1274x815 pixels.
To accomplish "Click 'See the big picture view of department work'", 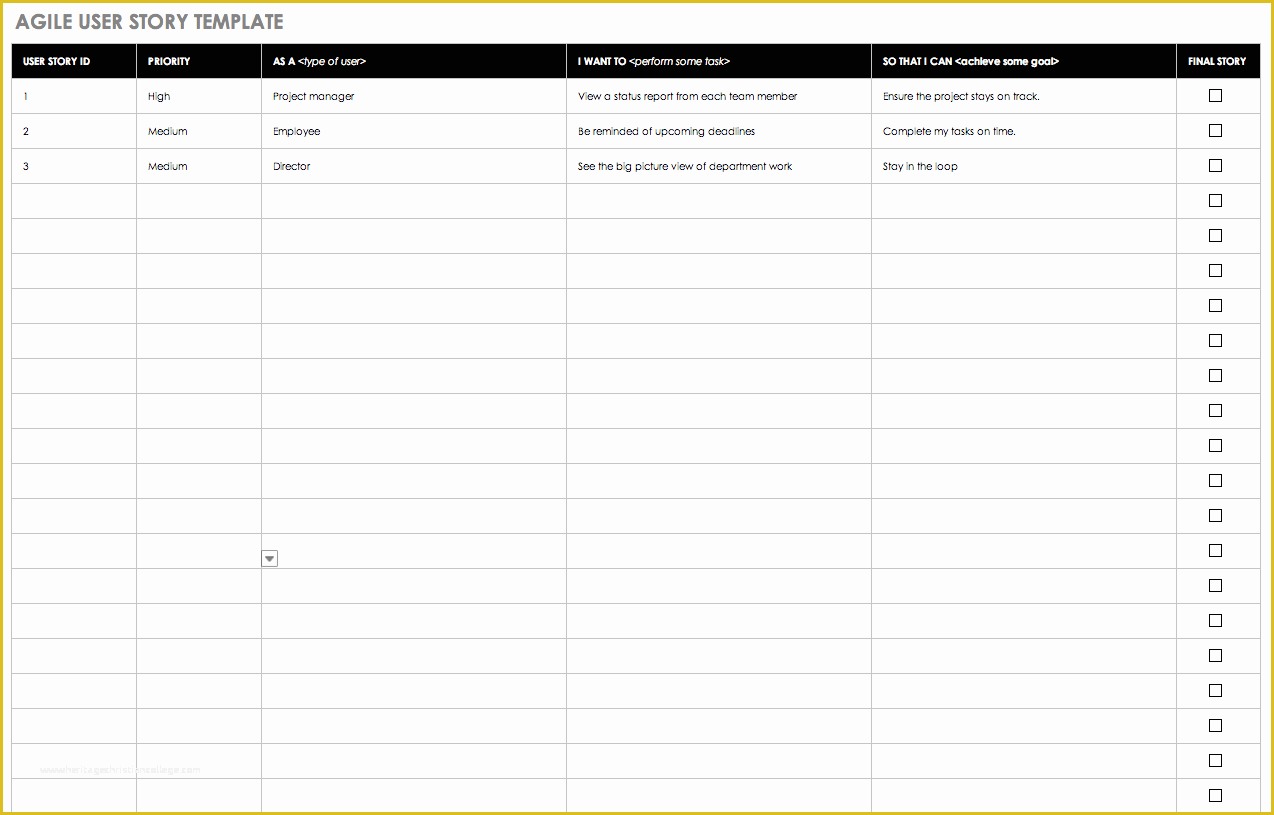I will [x=719, y=166].
